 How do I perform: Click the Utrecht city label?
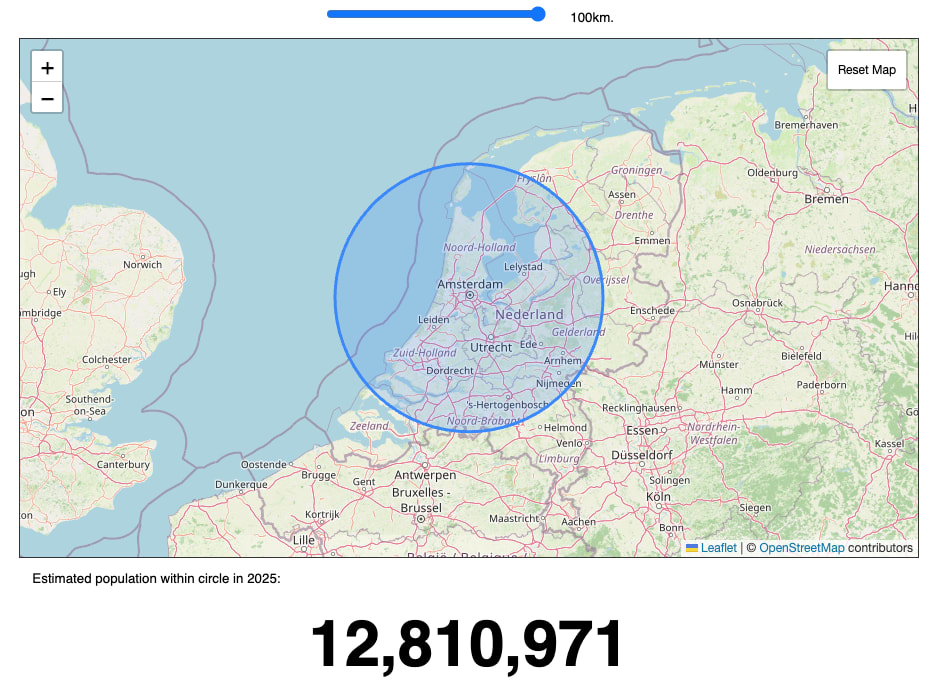[x=491, y=347]
